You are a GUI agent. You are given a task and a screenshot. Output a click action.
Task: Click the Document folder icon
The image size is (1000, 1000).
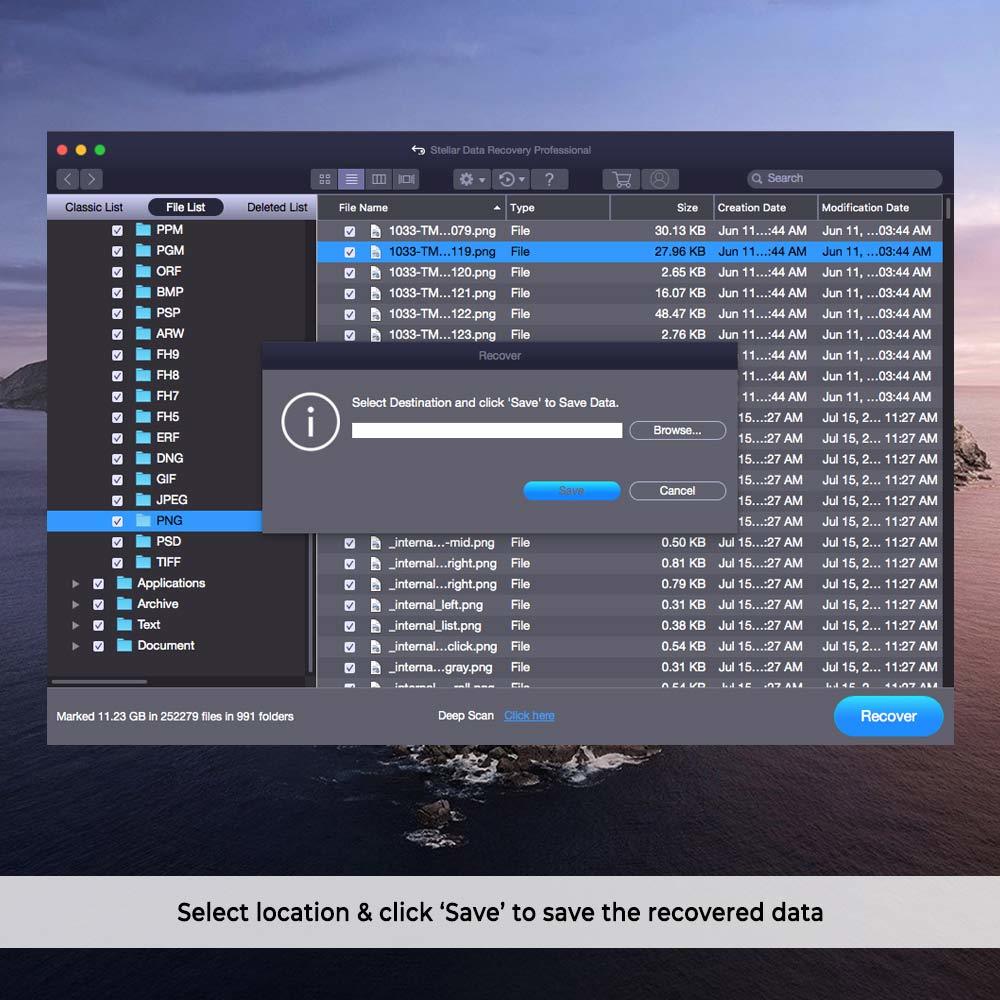point(124,645)
